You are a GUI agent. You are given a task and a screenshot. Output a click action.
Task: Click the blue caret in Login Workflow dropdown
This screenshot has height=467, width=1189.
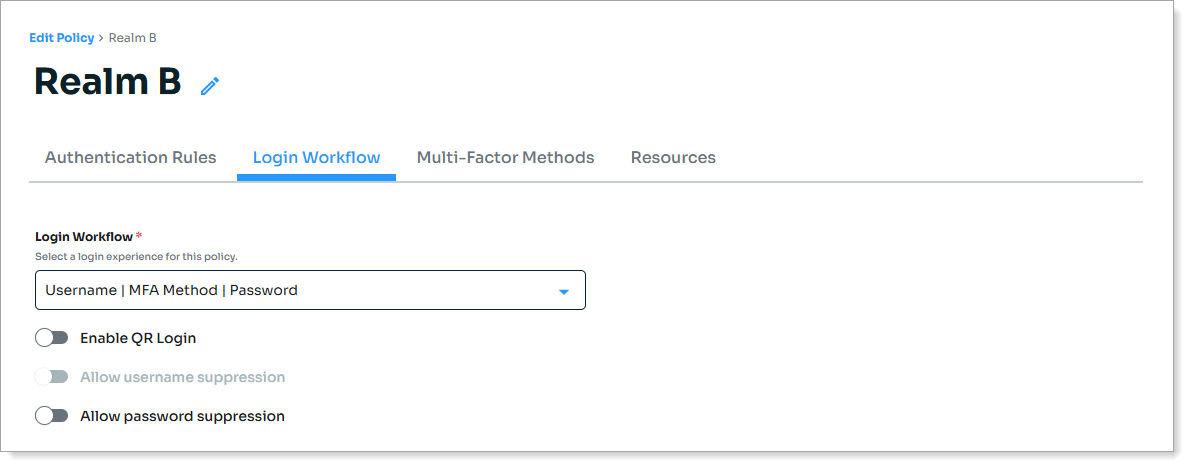563,292
